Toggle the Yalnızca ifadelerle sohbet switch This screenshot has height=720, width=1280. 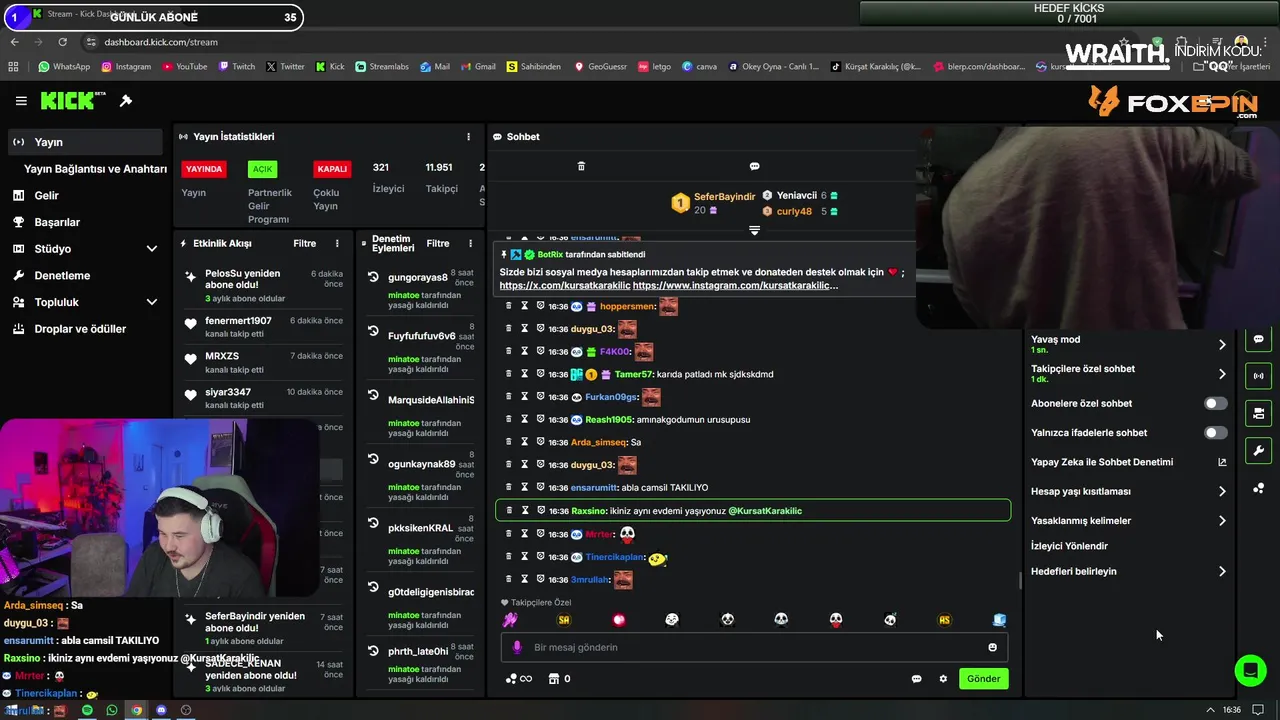point(1215,433)
